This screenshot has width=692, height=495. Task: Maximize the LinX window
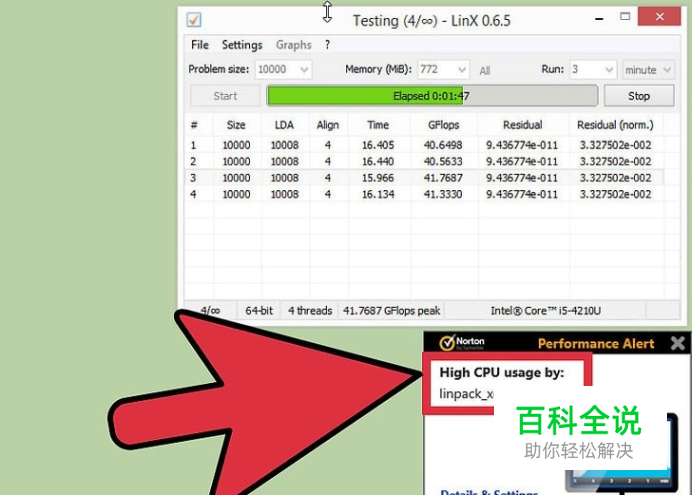tap(625, 17)
